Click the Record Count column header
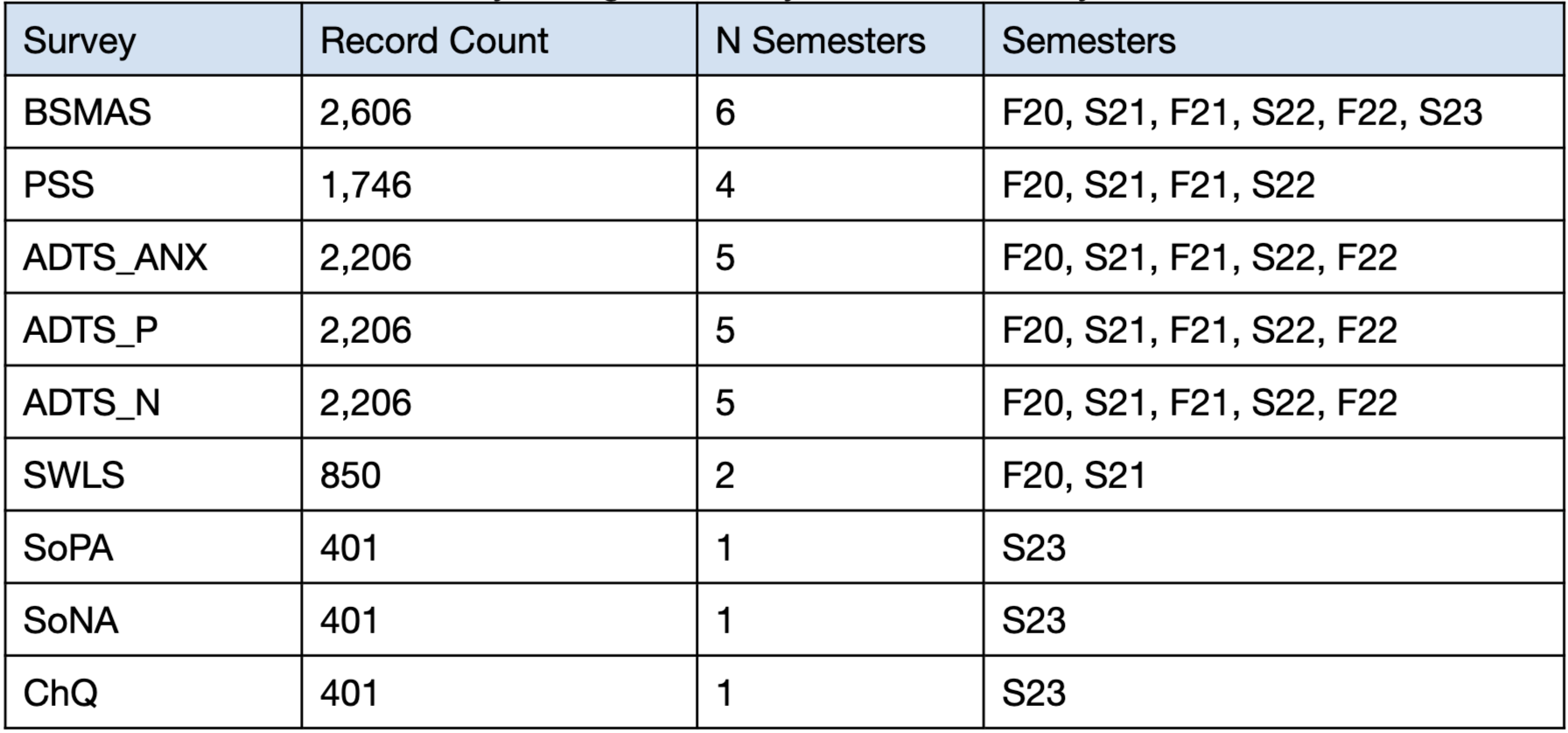 [x=499, y=40]
